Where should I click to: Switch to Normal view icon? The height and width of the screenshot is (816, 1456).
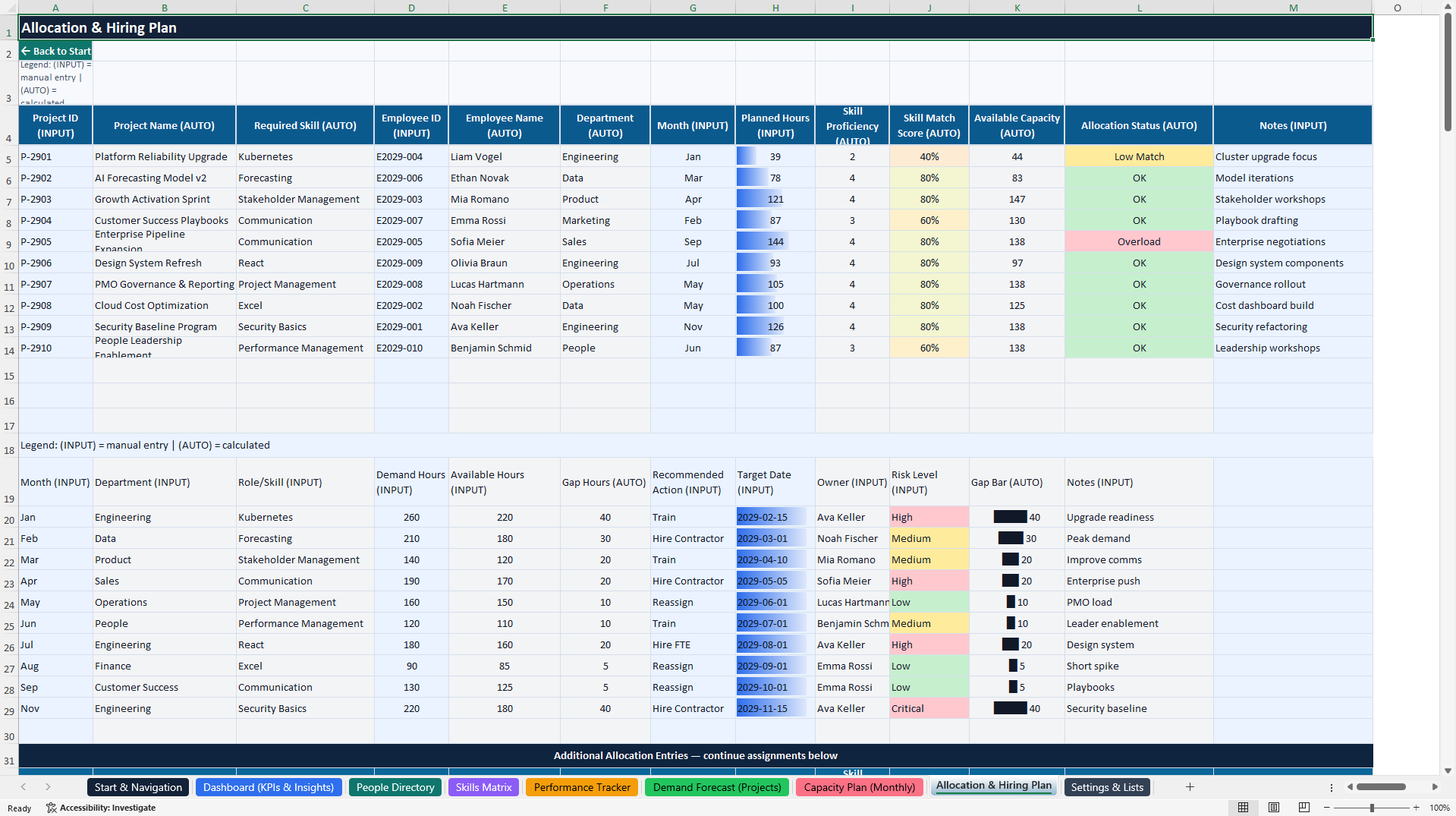[x=1243, y=808]
